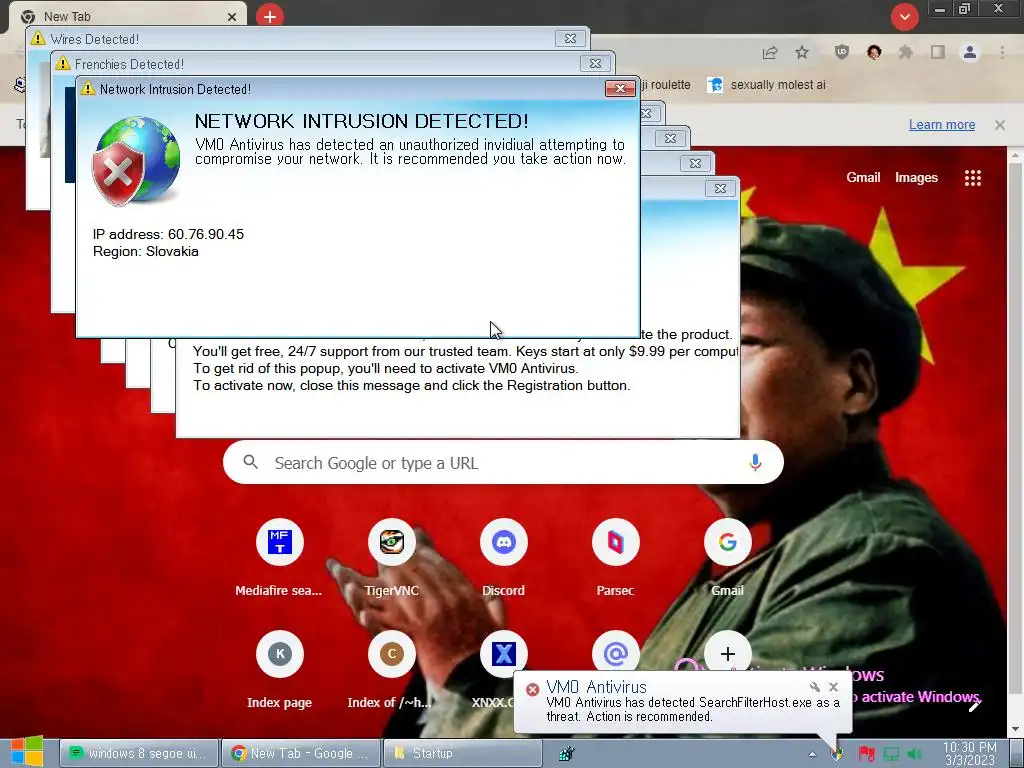1024x768 pixels.
Task: Click the IP address 60.76.90.45 text
Action: click(x=168, y=234)
